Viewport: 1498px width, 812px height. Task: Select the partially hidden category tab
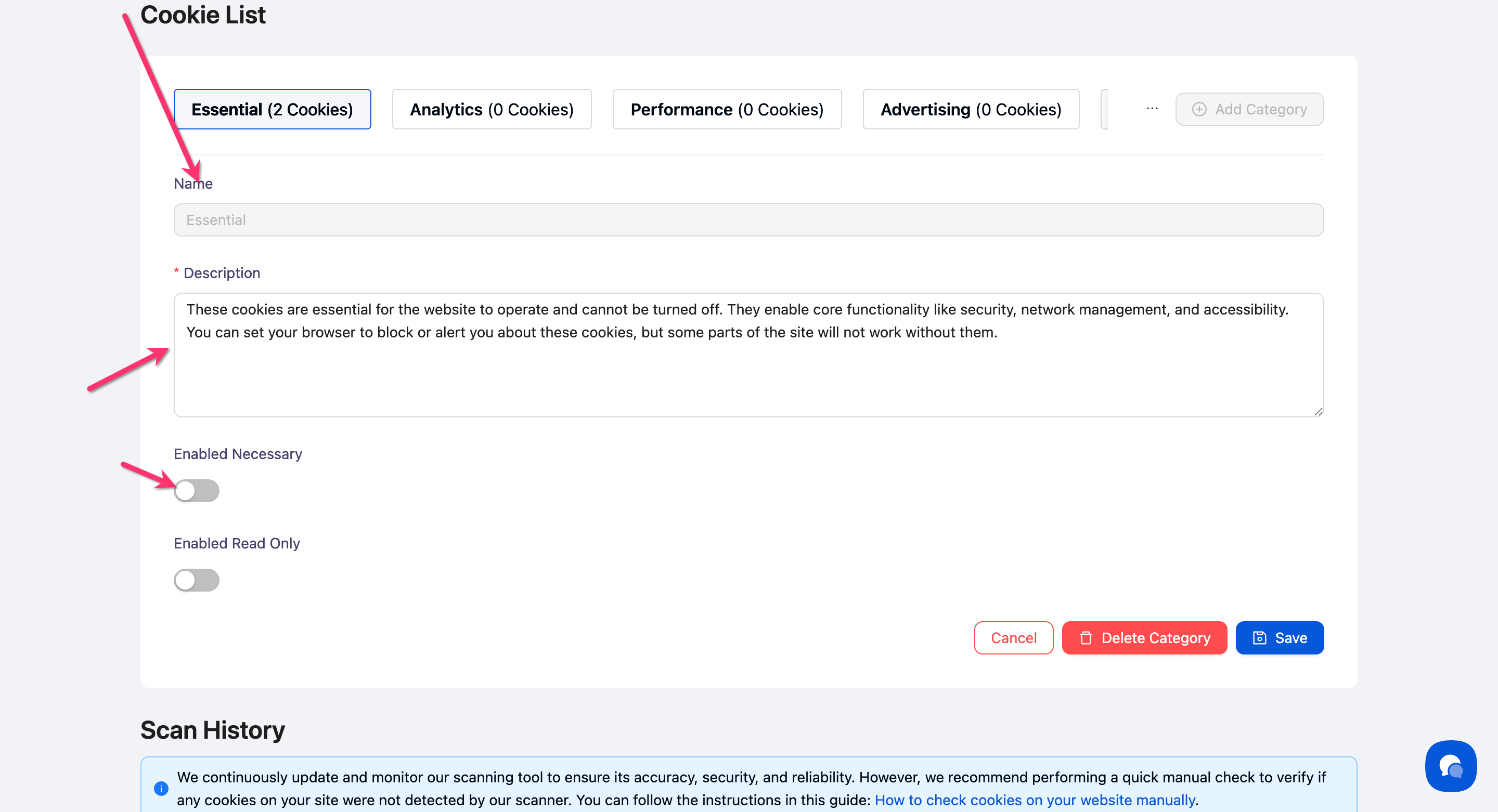(1104, 109)
